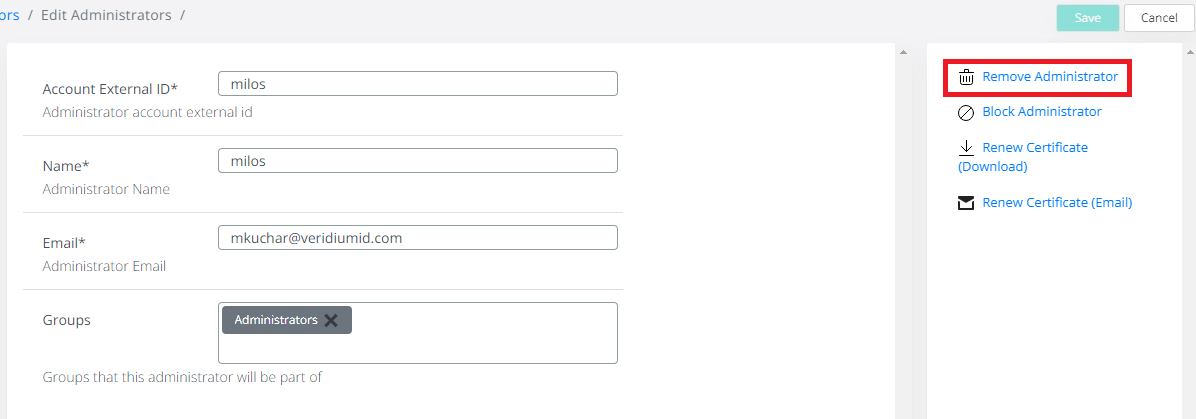This screenshot has height=419, width=1196.
Task: Click empty area of Groups selection box
Action: pos(480,345)
